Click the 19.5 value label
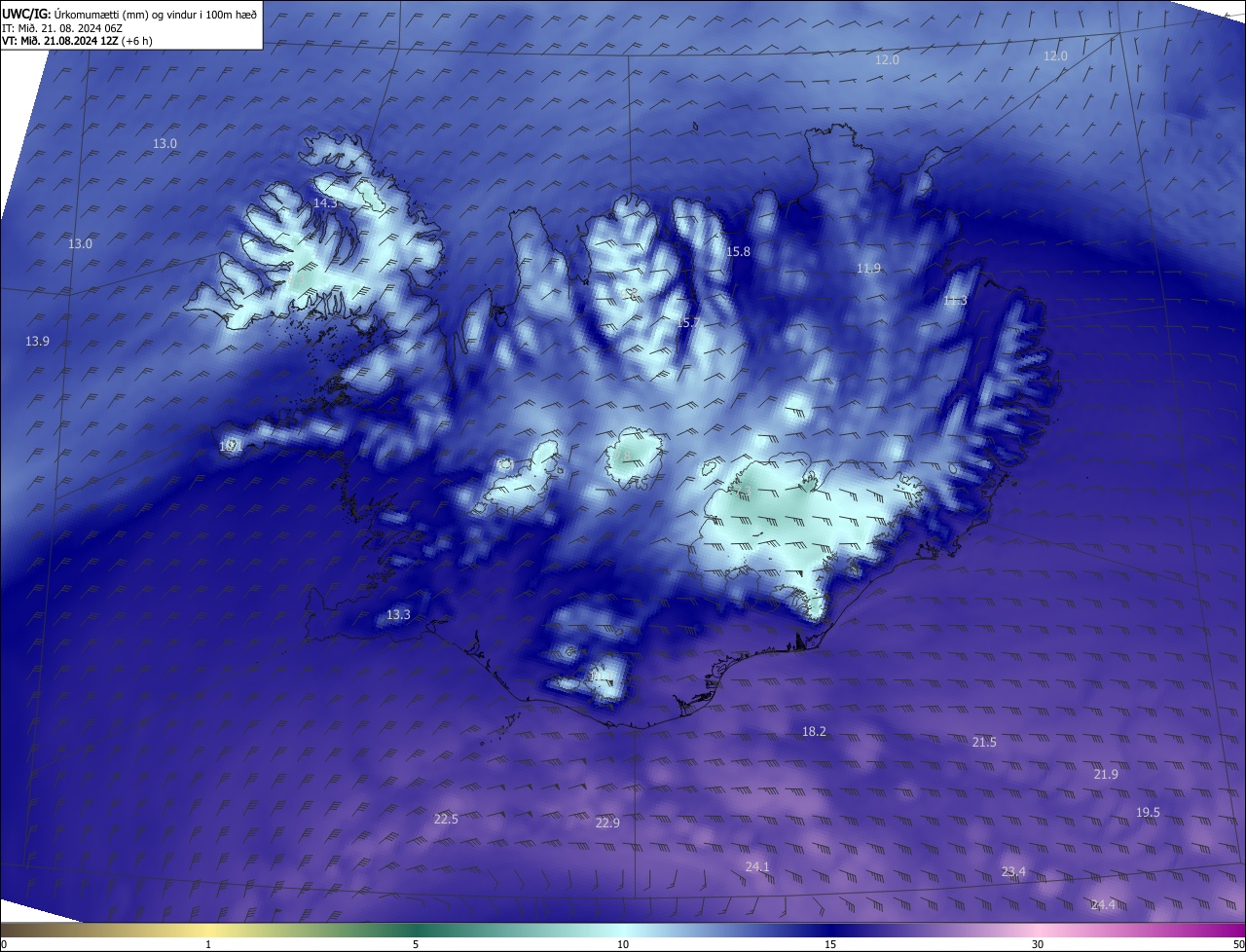 1148,812
